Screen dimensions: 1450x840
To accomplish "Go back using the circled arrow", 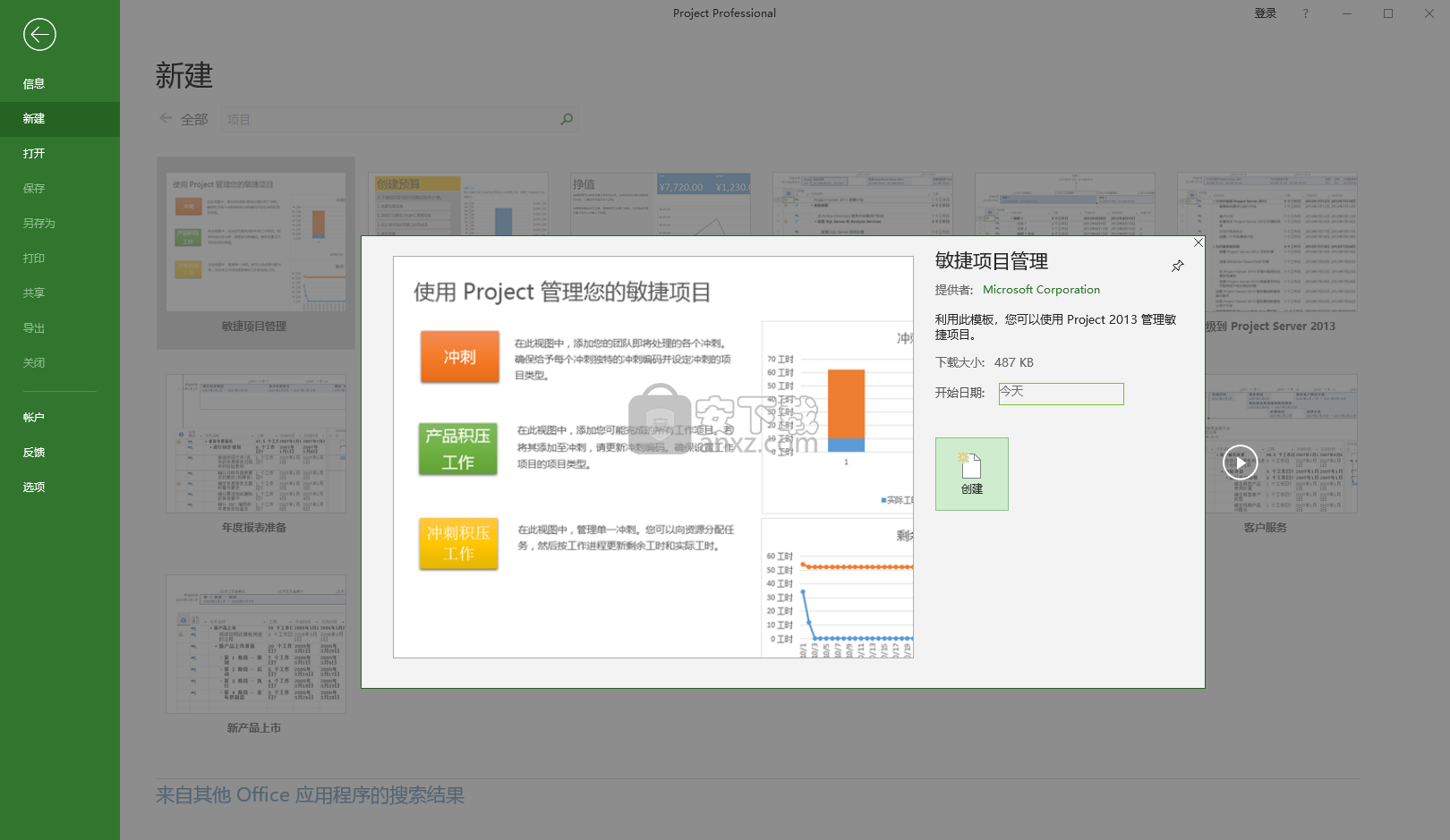I will [39, 35].
